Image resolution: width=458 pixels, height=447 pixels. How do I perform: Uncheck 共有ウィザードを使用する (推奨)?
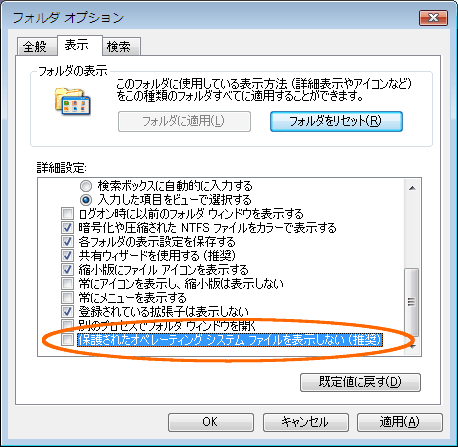(x=67, y=256)
